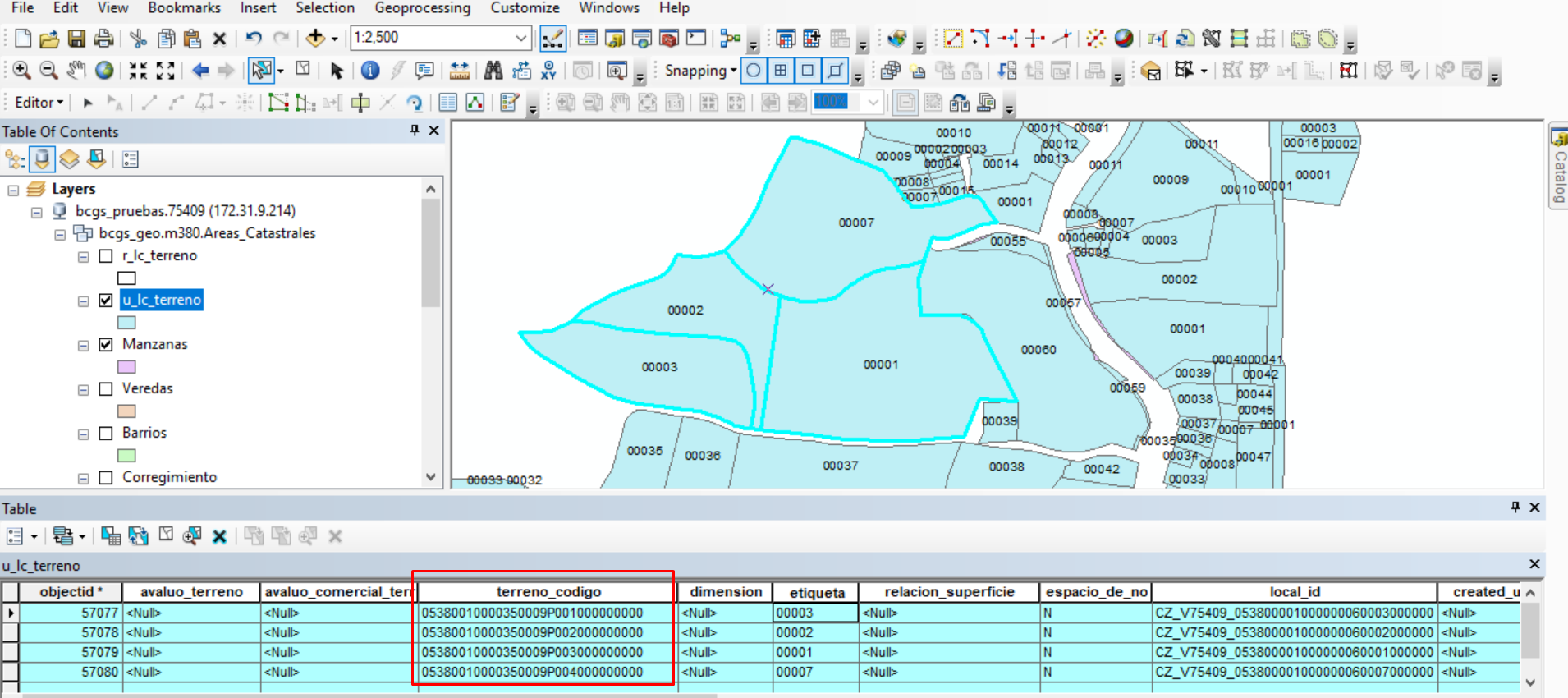This screenshot has height=698, width=1568.
Task: Open the Find binoculars tool
Action: tap(493, 71)
